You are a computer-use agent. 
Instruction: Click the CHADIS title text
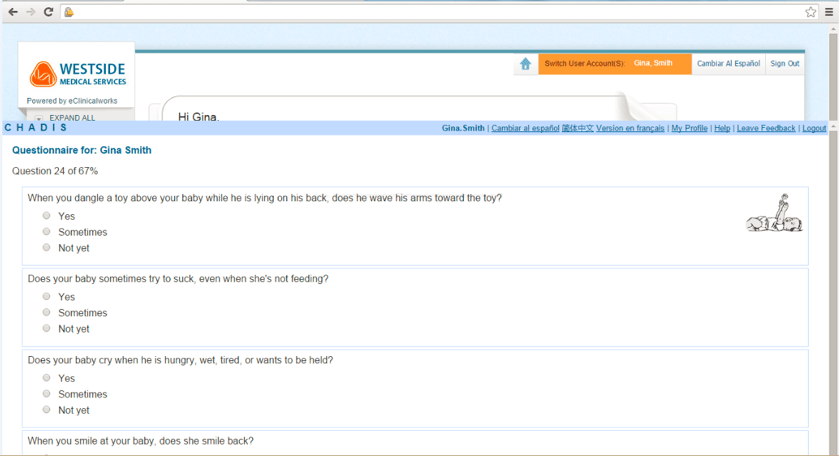click(36, 128)
